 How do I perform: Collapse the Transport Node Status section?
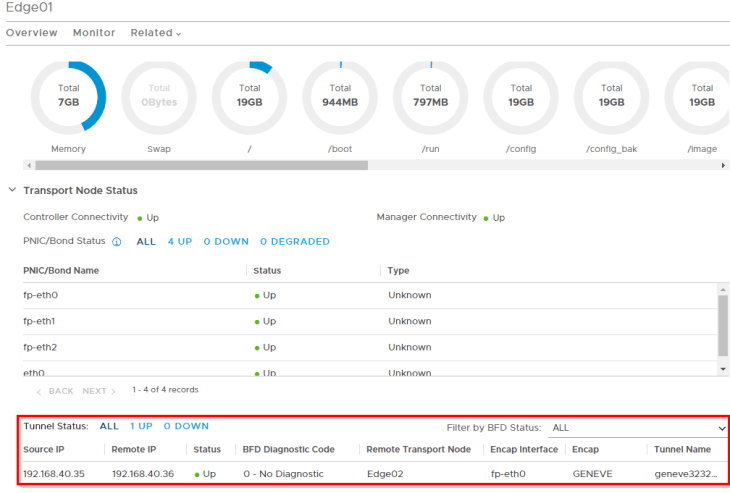(x=12, y=190)
